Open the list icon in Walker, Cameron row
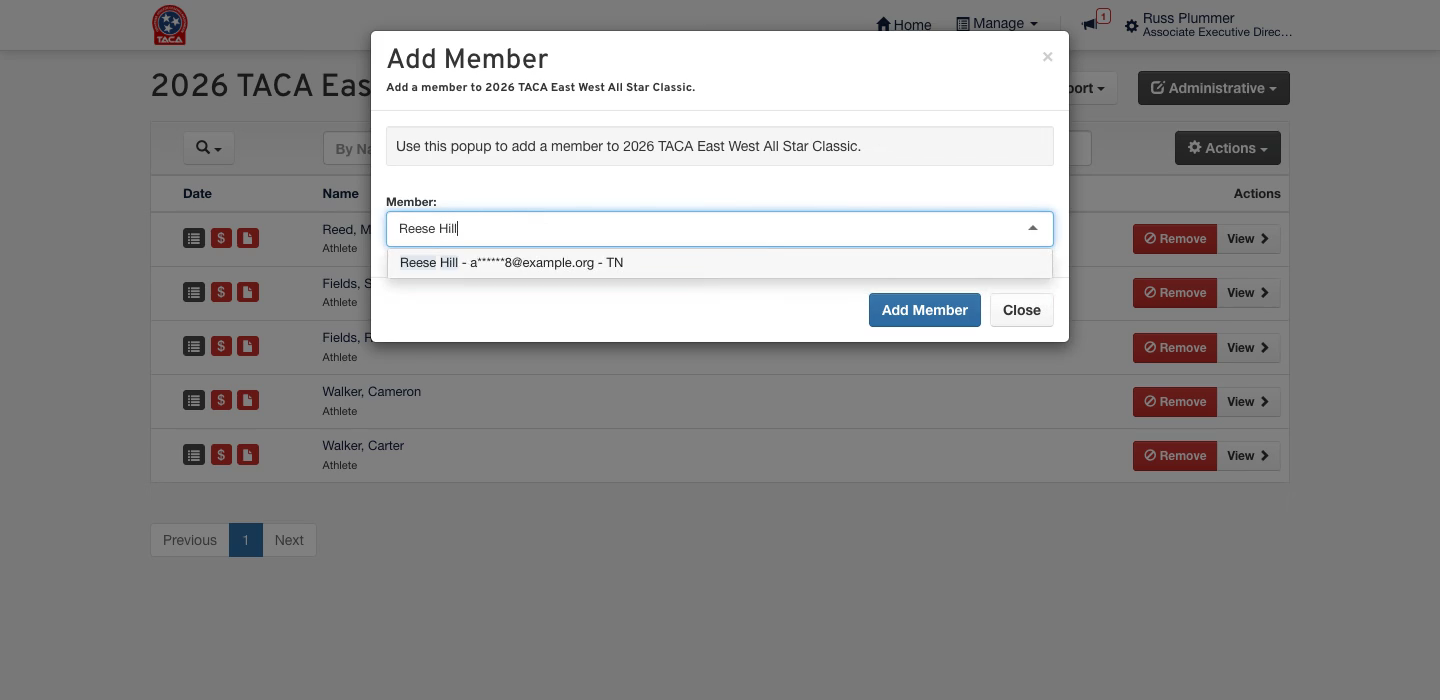 click(194, 400)
